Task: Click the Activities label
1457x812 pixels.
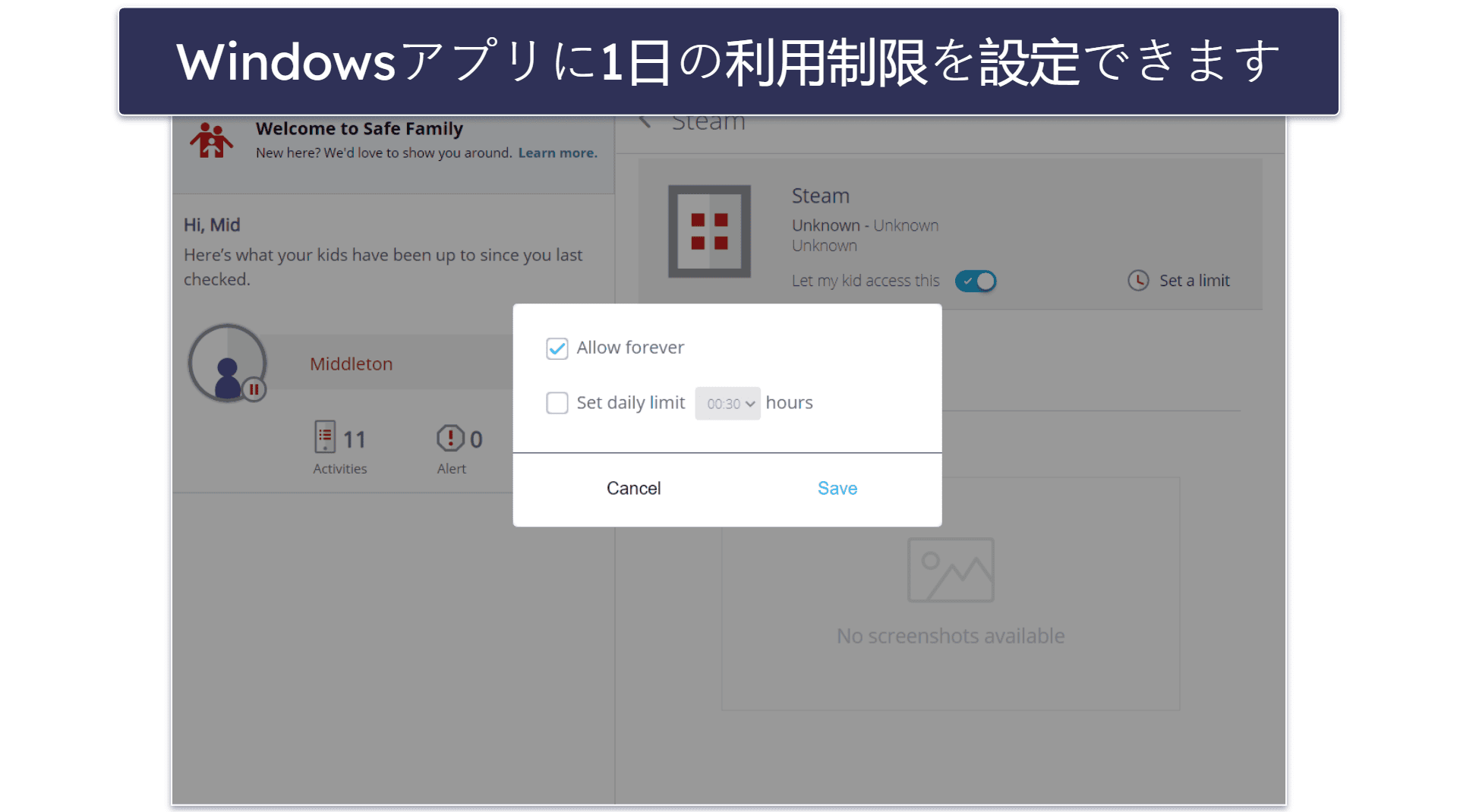Action: click(340, 469)
